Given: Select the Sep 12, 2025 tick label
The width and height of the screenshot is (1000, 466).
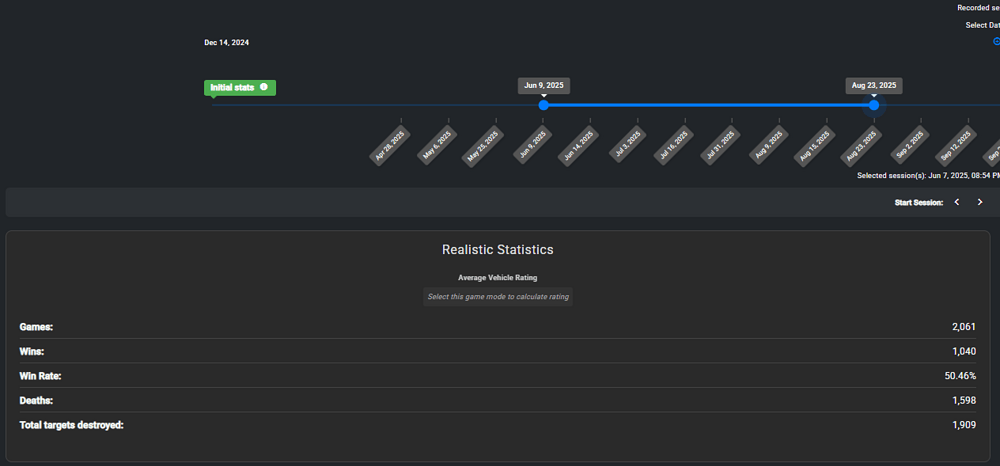Looking at the screenshot, I should pyautogui.click(x=956, y=145).
